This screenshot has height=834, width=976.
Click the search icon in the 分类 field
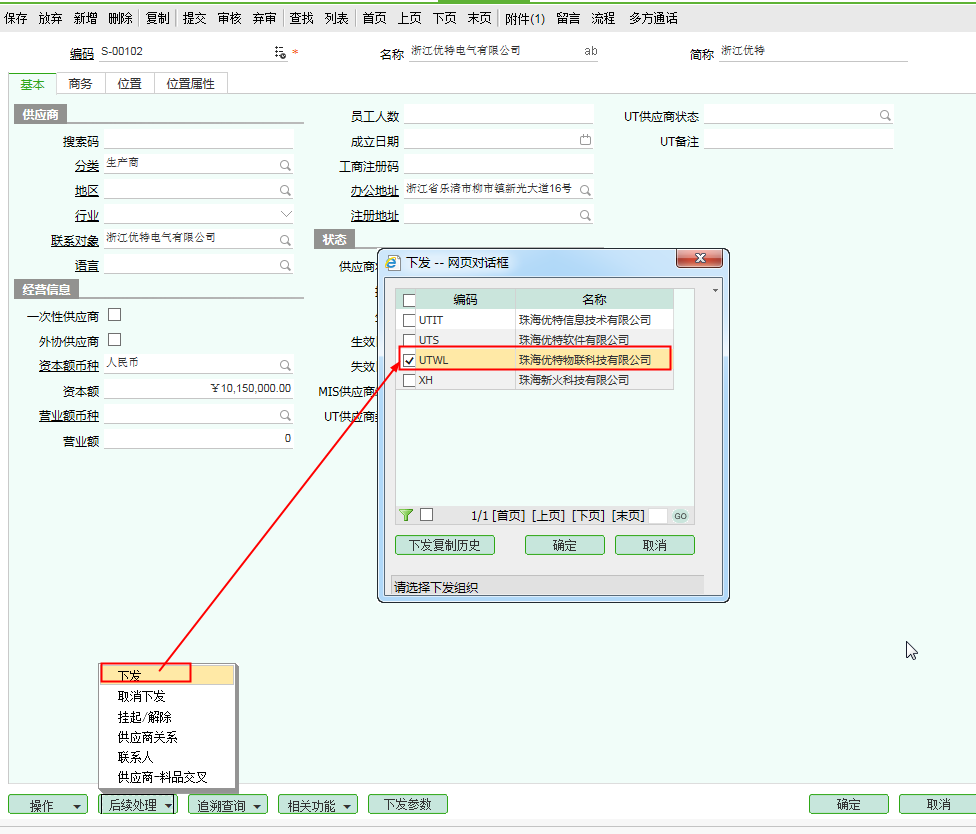click(x=285, y=165)
